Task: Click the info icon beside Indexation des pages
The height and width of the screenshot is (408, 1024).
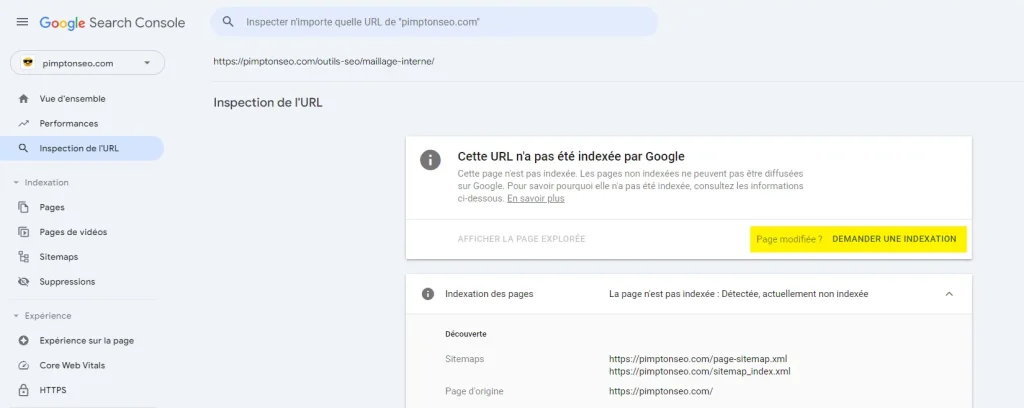Action: (x=428, y=294)
